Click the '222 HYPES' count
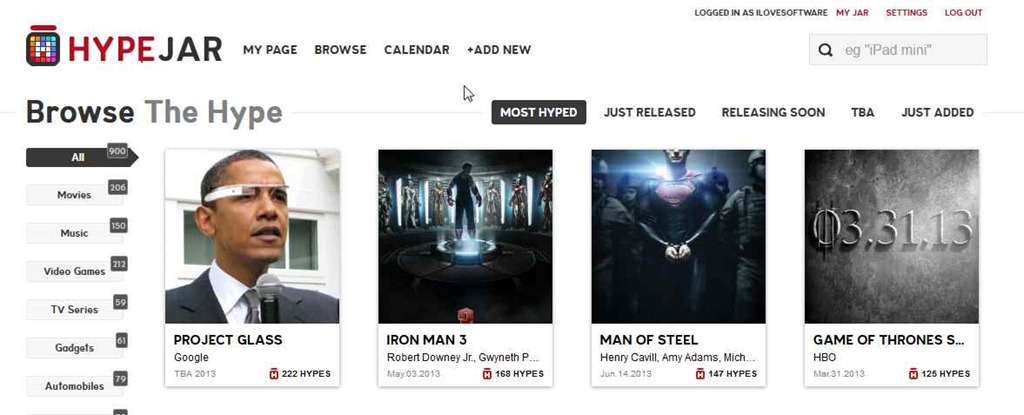This screenshot has height=415, width=1024. 306,374
